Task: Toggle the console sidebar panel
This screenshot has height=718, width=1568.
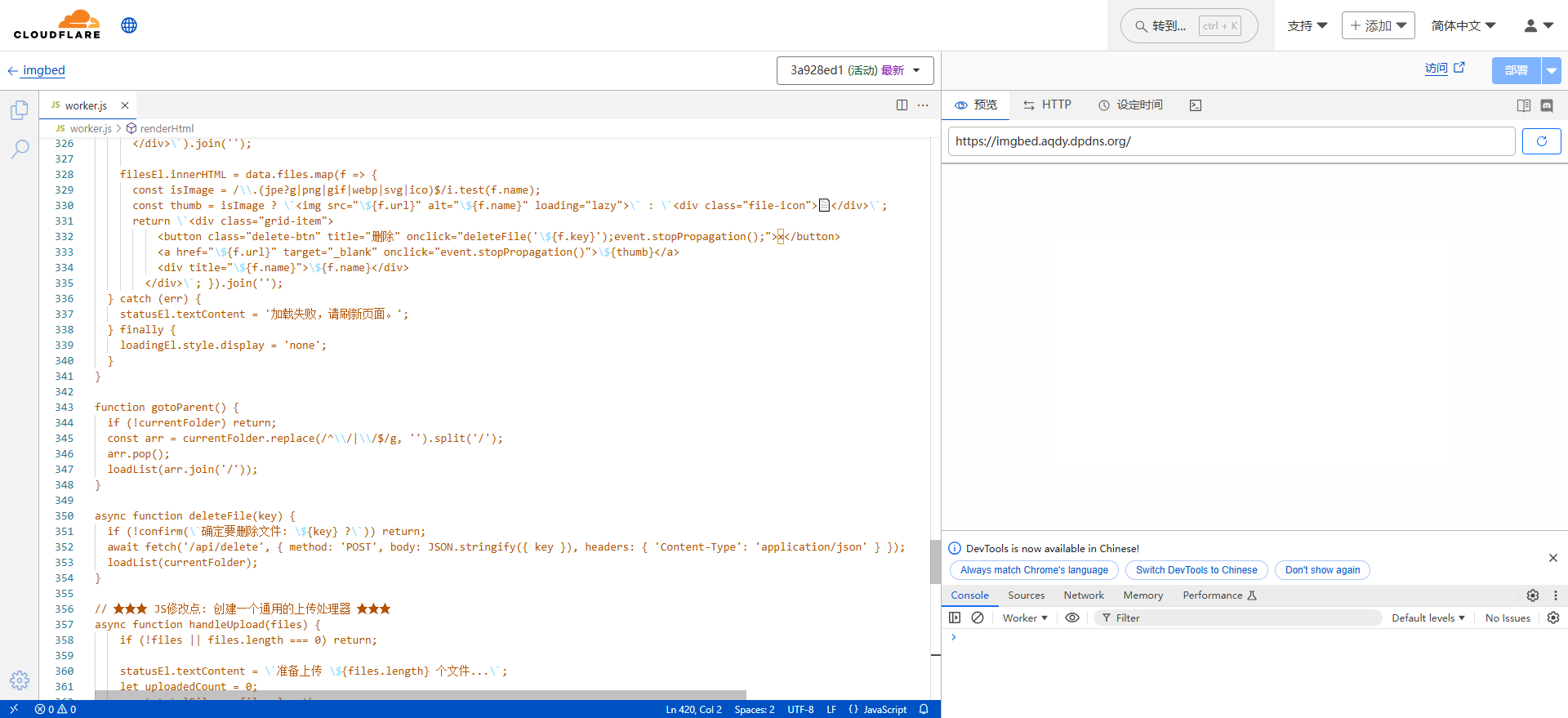Action: 955,618
